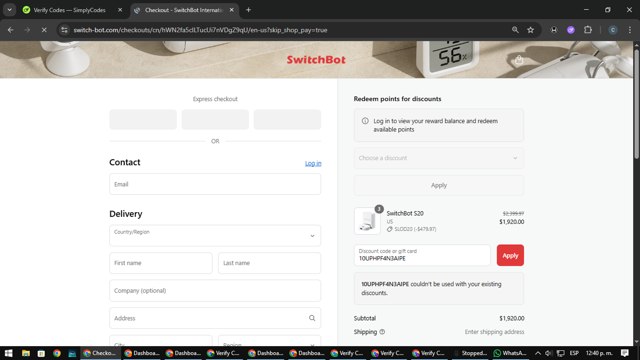Click the gray Apply points button
The height and width of the screenshot is (360, 640).
pos(439,185)
